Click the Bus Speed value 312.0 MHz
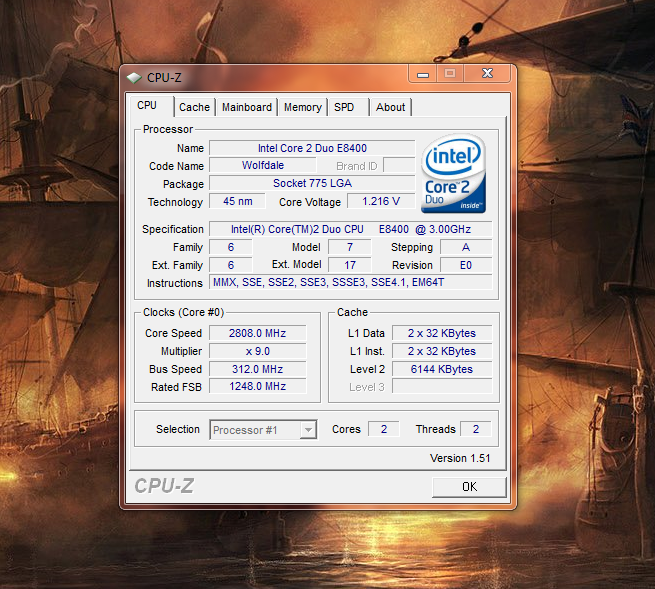This screenshot has height=589, width=655. [x=257, y=369]
